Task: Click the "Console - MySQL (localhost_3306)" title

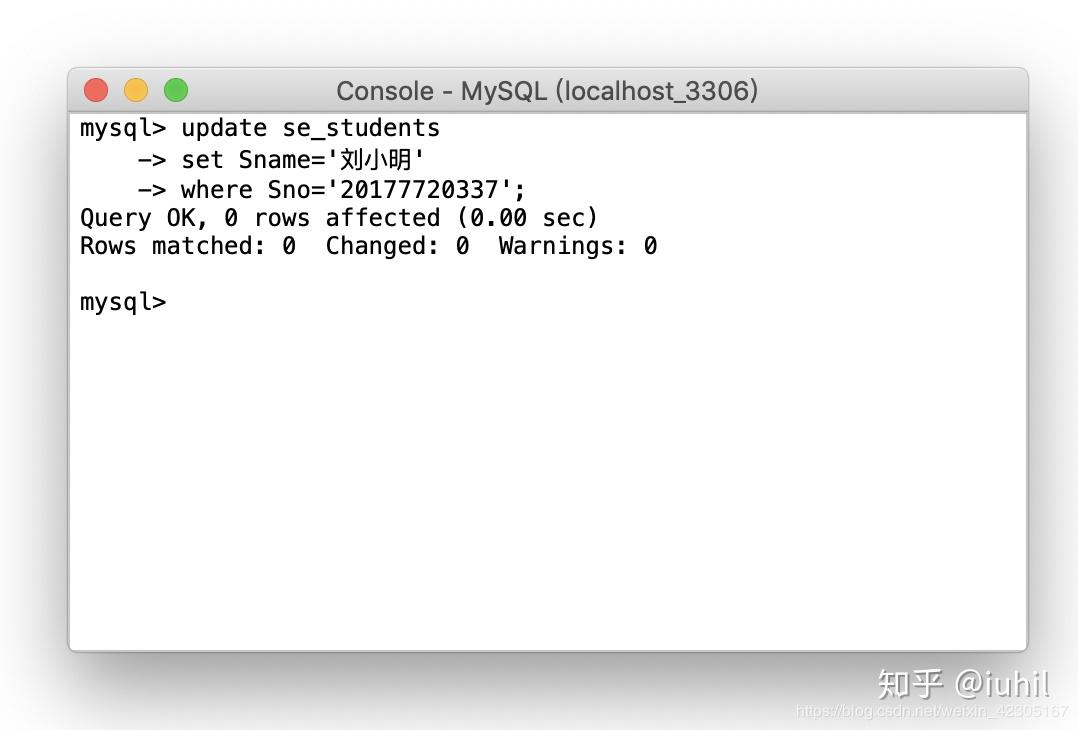Action: click(x=547, y=91)
